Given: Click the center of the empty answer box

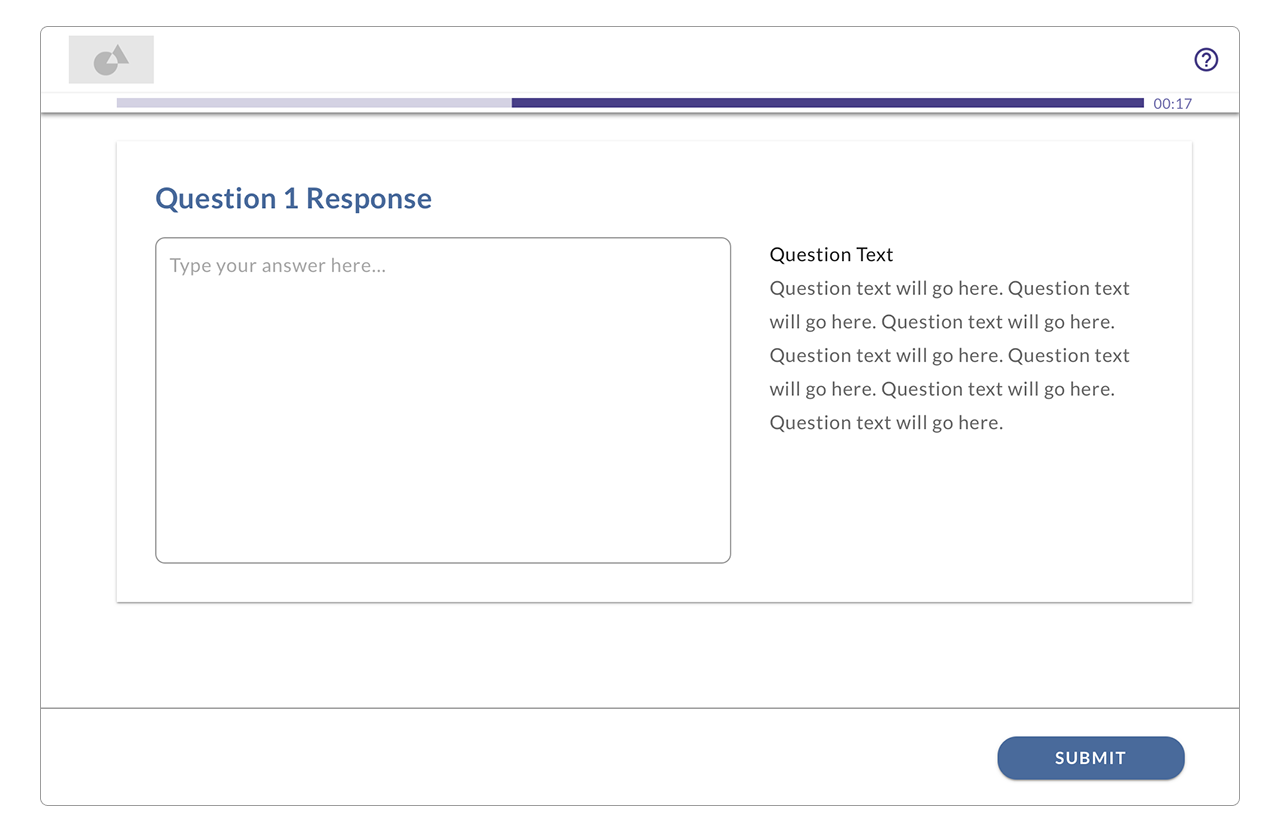Looking at the screenshot, I should click(443, 400).
